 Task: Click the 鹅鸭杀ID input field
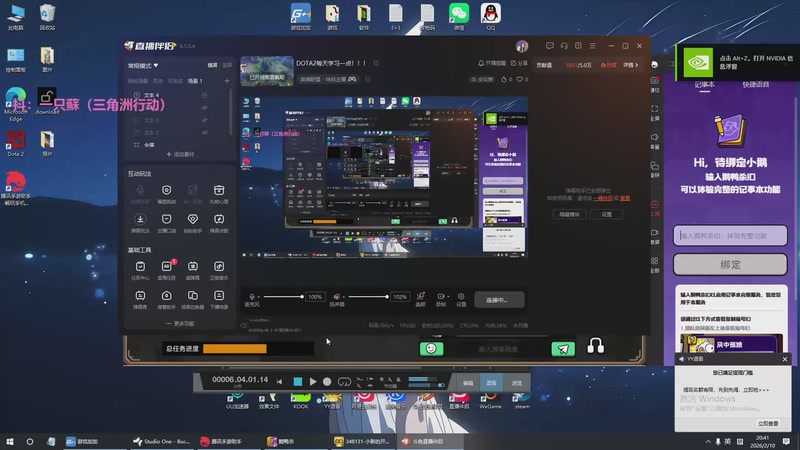[730, 236]
